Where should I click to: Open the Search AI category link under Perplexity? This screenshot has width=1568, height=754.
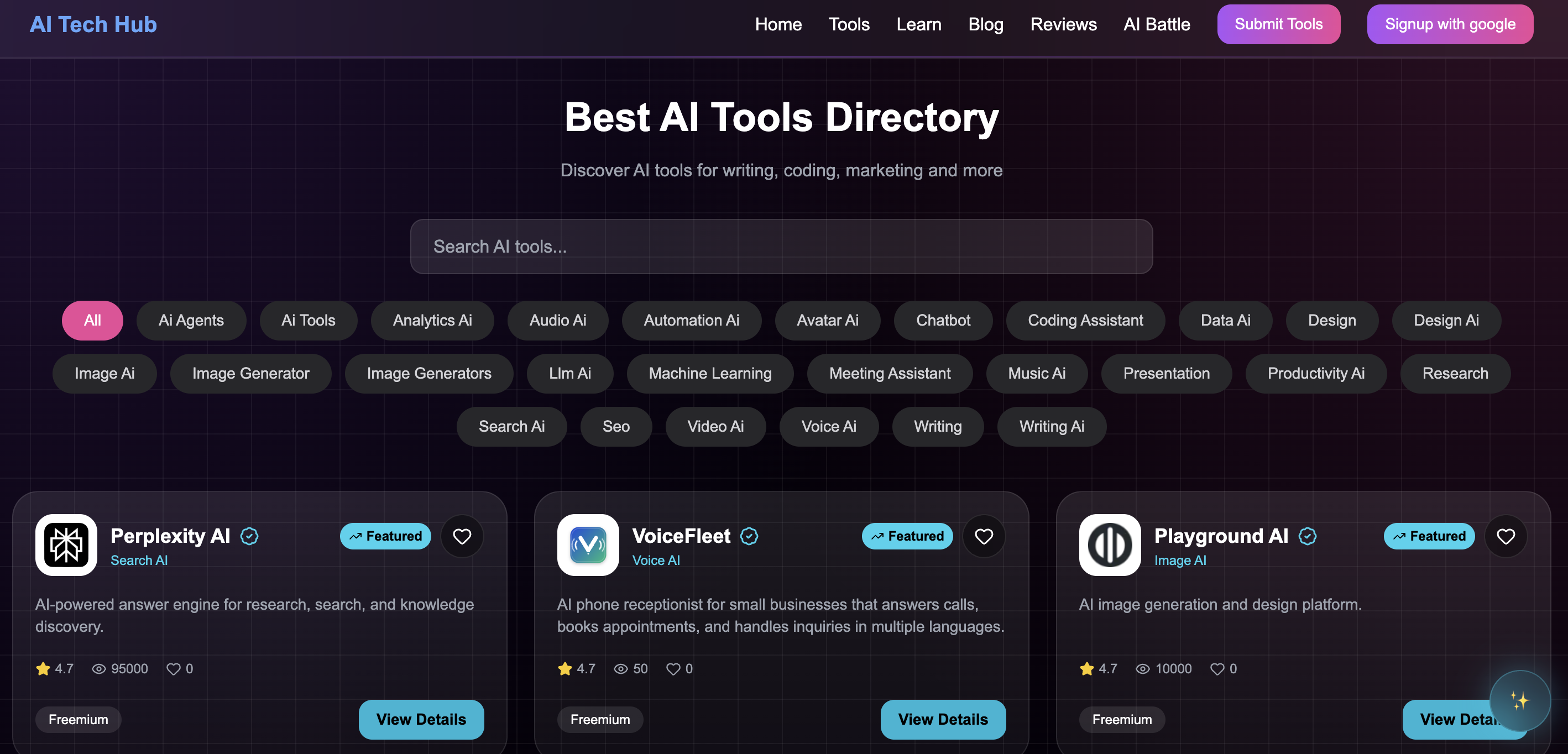(x=139, y=561)
